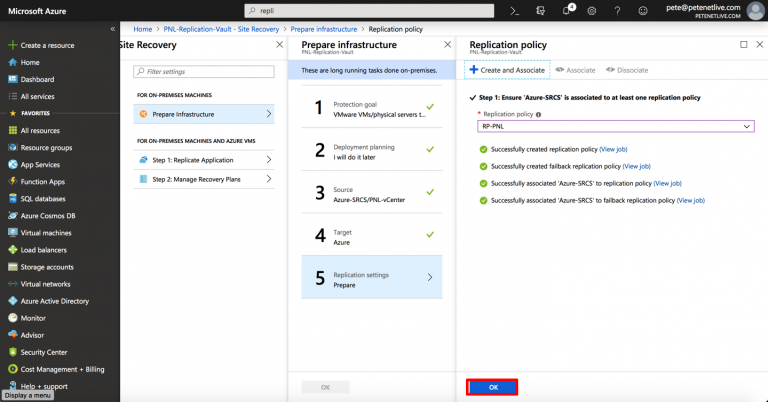
Task: Click the feedback smiley icon
Action: pyautogui.click(x=643, y=11)
